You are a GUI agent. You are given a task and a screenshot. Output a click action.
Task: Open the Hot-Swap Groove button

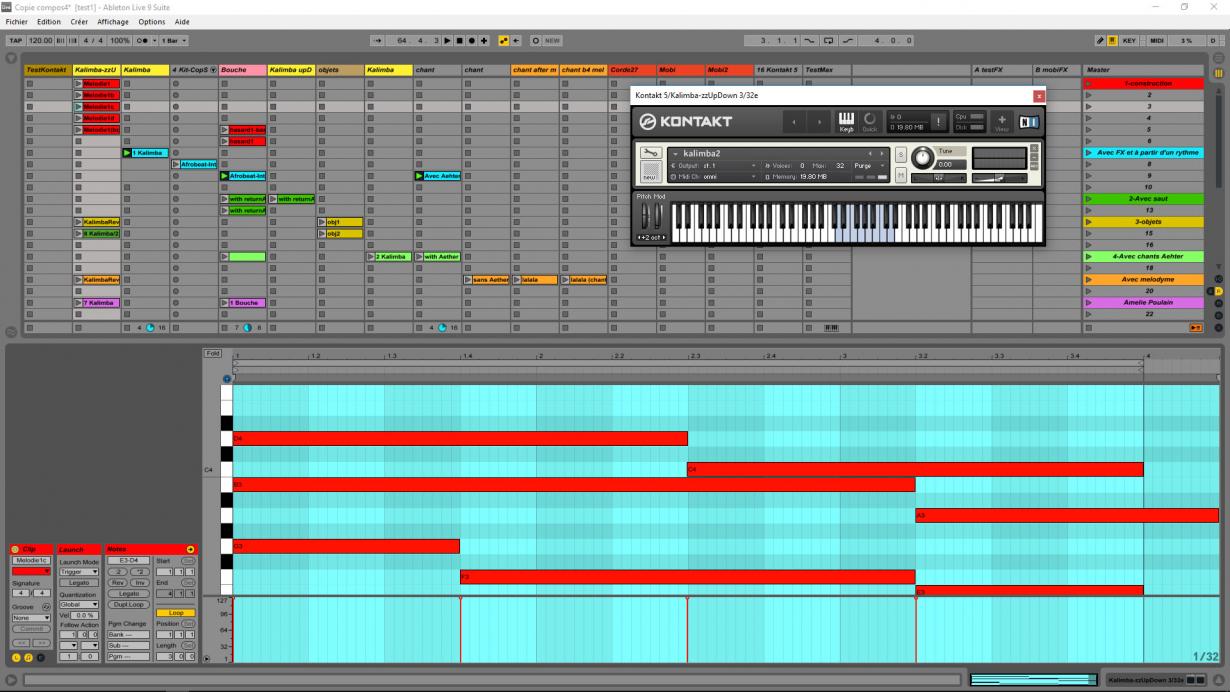(46, 606)
